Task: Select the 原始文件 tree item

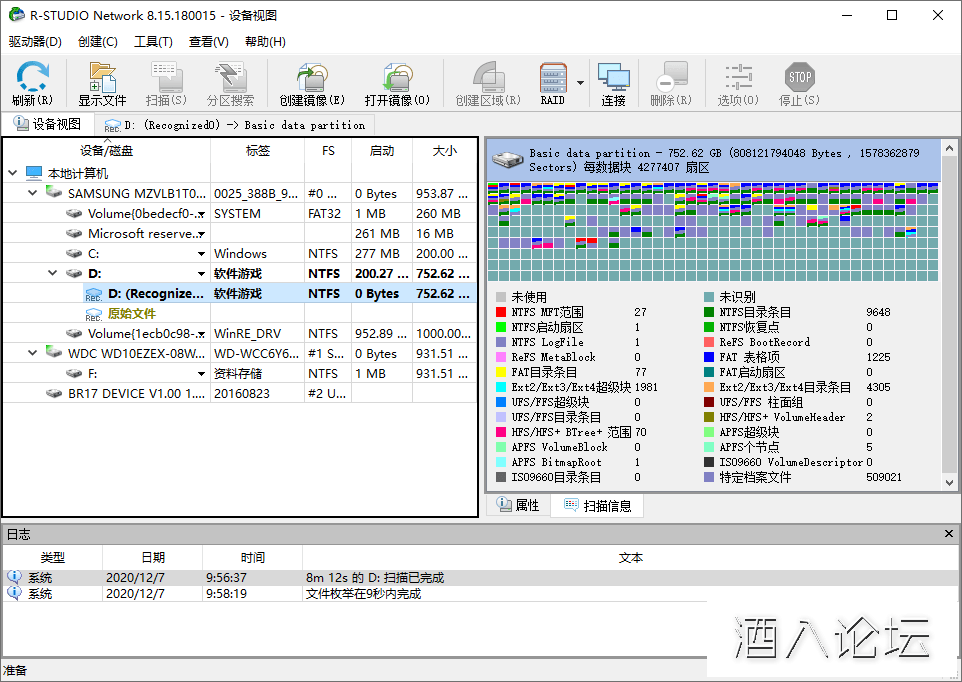Action: [x=132, y=313]
